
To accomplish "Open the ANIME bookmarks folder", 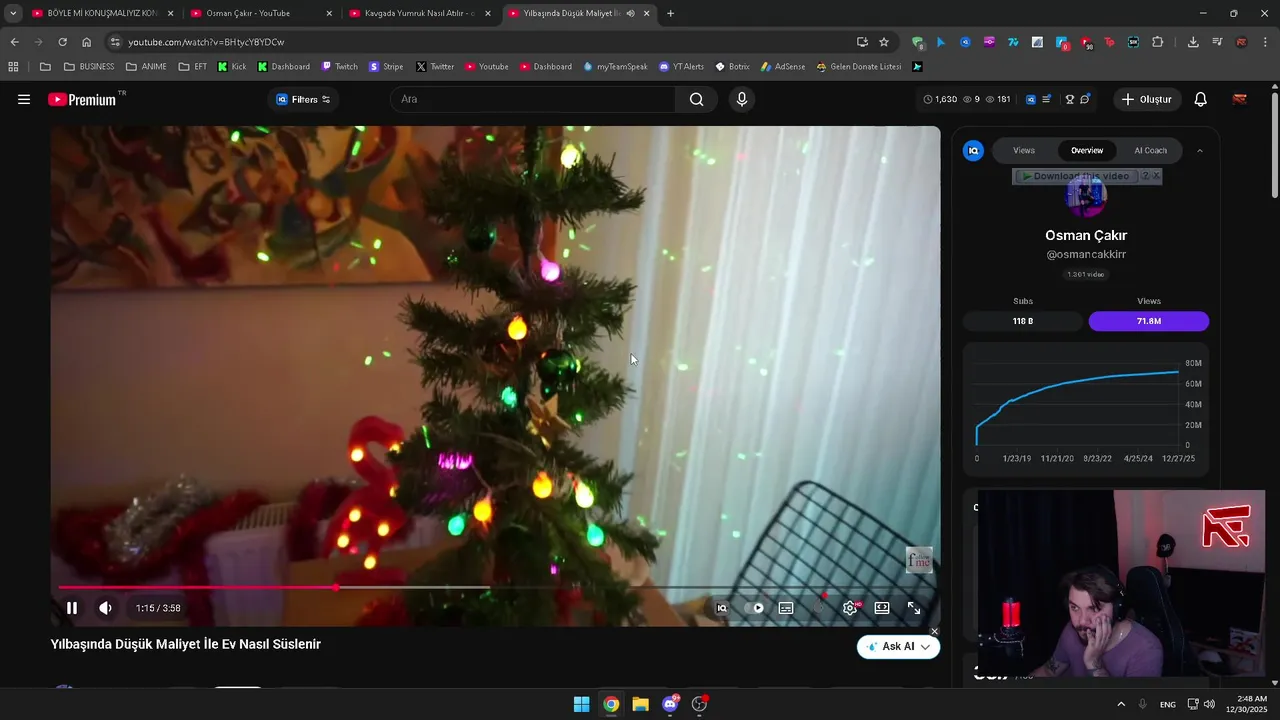I will (x=146, y=67).
